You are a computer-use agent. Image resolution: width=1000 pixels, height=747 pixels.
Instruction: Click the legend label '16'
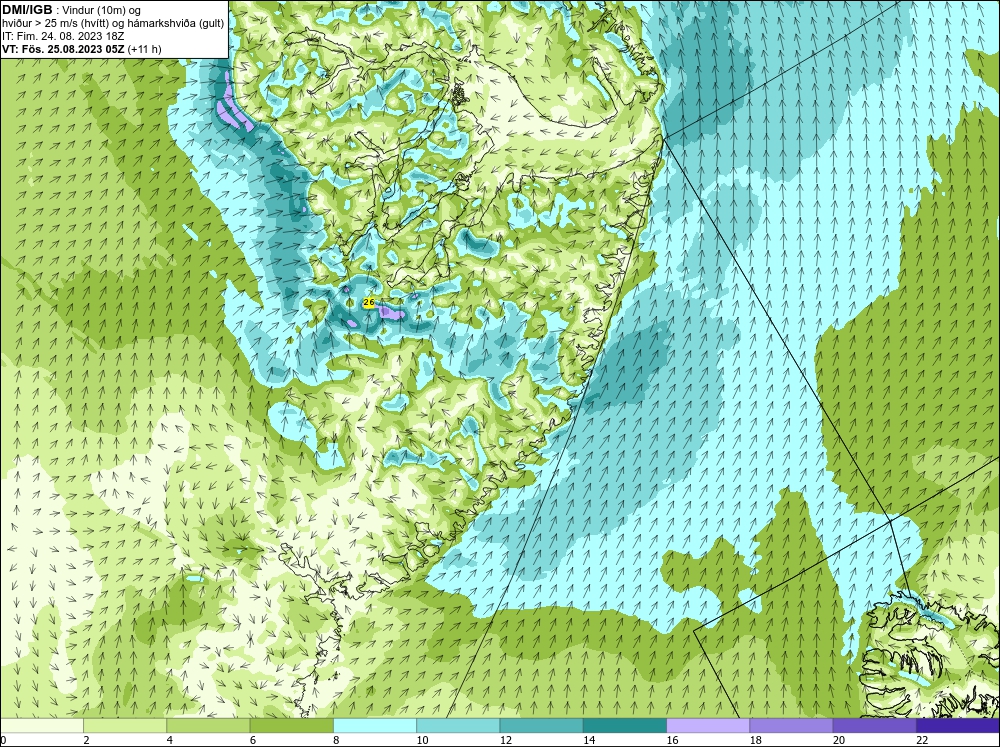click(672, 740)
